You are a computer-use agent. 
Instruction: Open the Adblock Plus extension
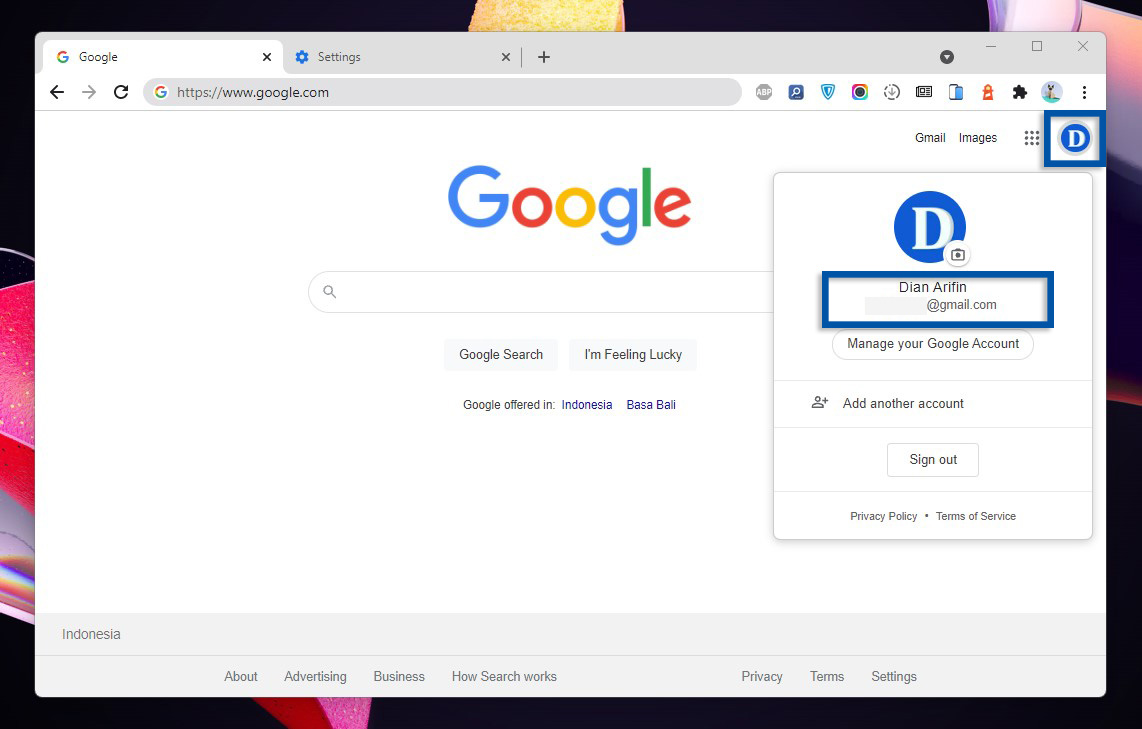click(x=764, y=91)
